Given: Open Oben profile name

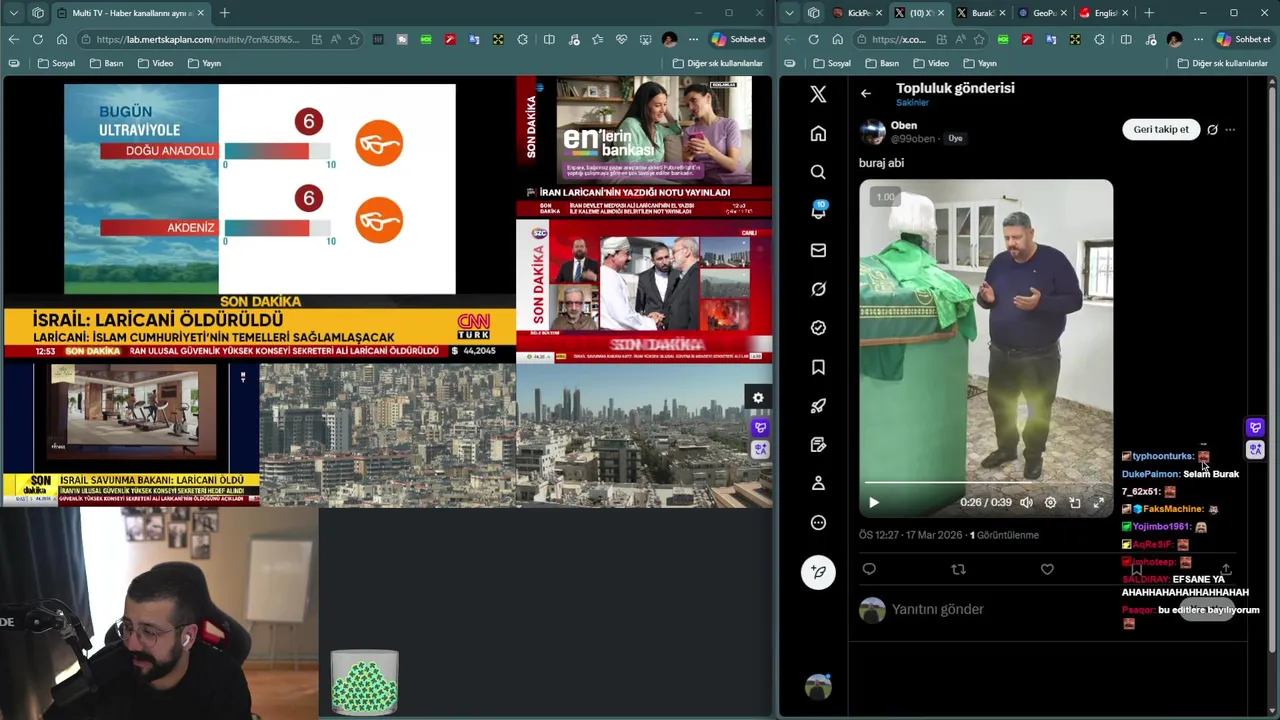Looking at the screenshot, I should tap(904, 126).
